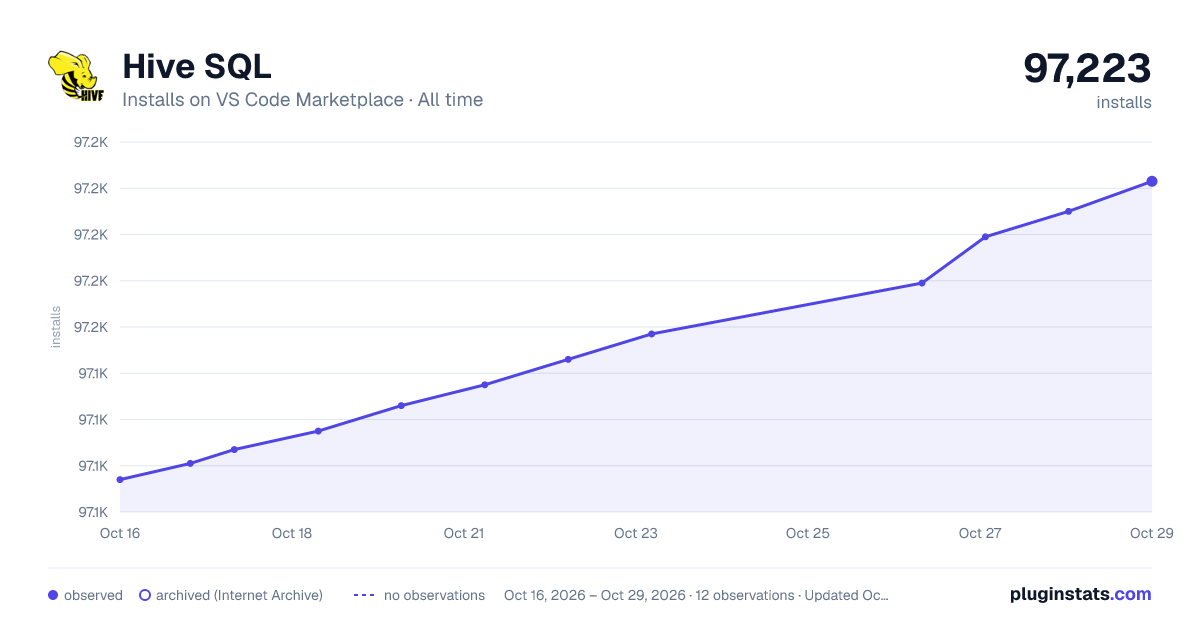Click the Oct 25 axis label
The height and width of the screenshot is (630, 1200).
[x=808, y=533]
